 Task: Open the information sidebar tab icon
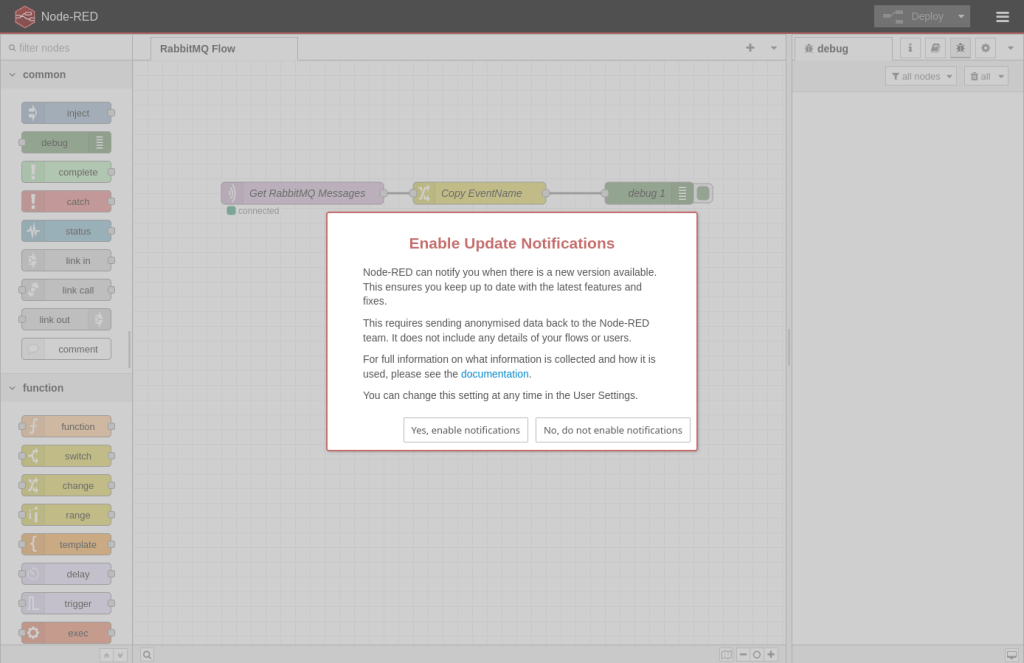pyautogui.click(x=910, y=48)
